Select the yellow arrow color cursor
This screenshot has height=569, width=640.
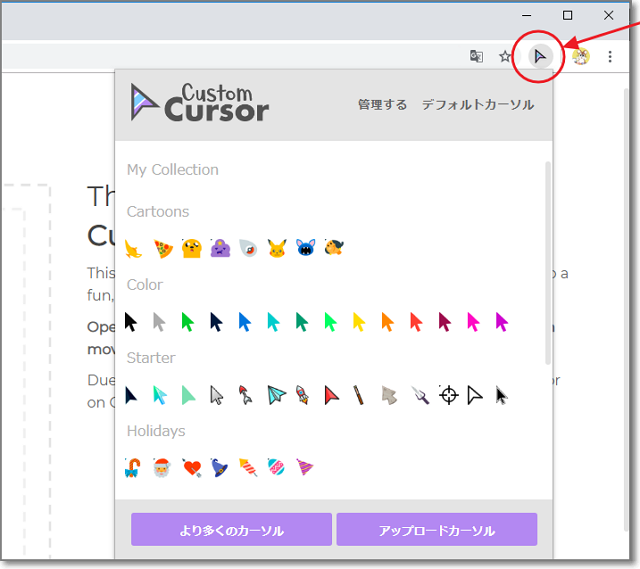pos(360,322)
